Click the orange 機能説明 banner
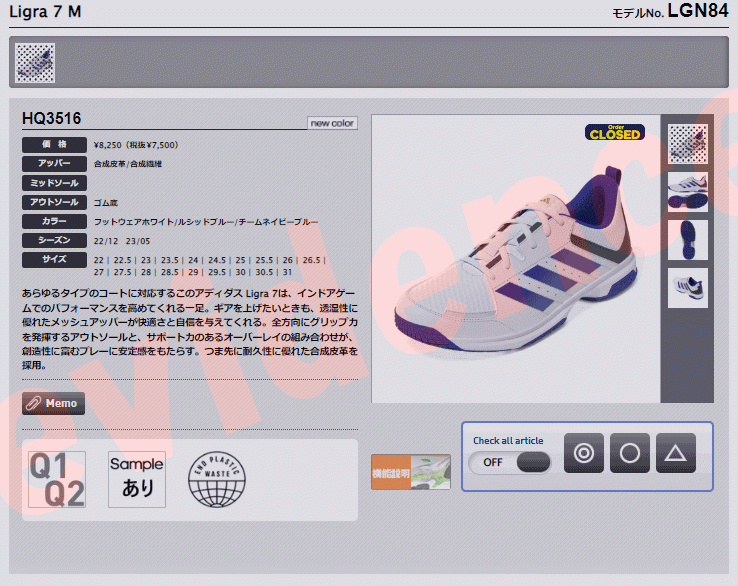 pos(411,472)
